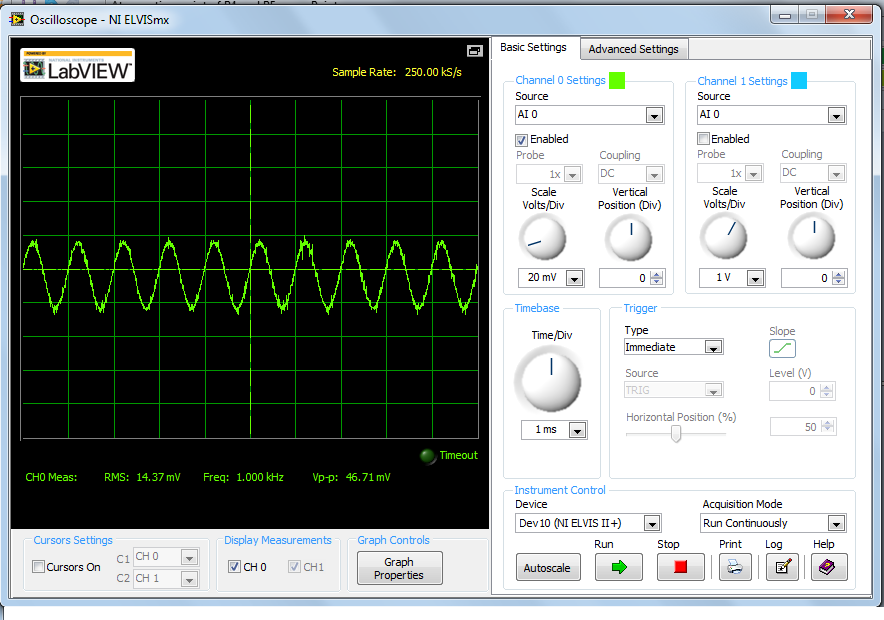Open Trigger Type Immediate dropdown
This screenshot has height=620, width=884.
(x=713, y=347)
